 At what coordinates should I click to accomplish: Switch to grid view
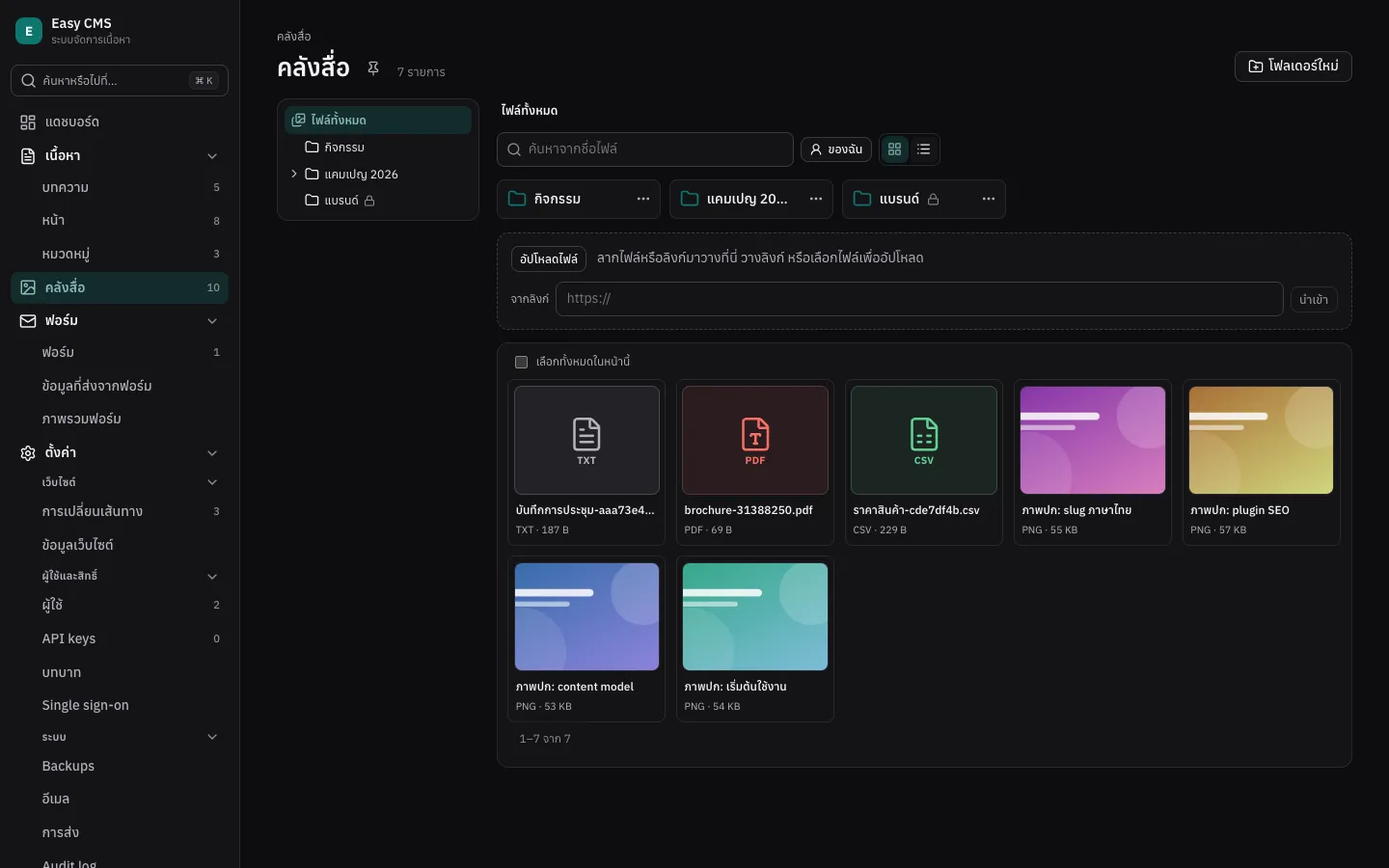pyautogui.click(x=895, y=149)
